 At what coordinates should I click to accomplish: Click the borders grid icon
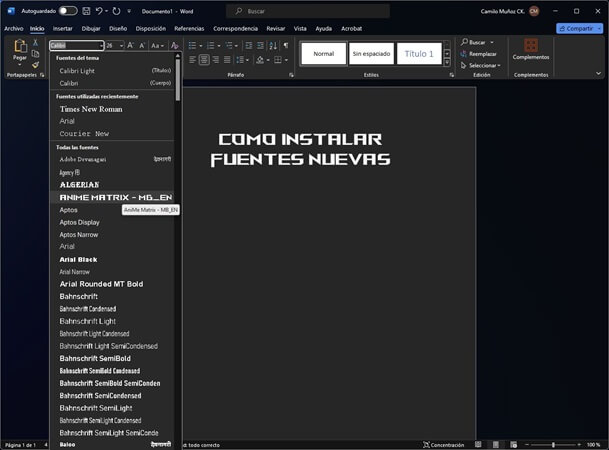[x=278, y=60]
